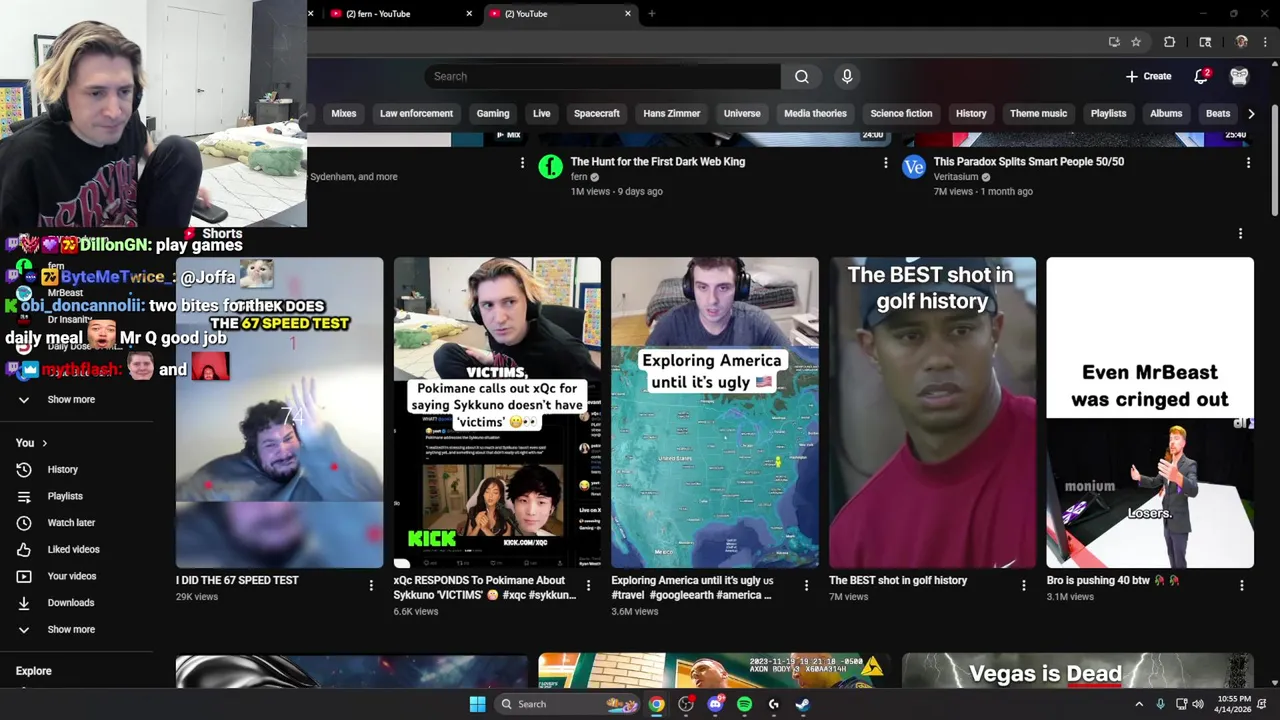1280x720 pixels.
Task: Open Steam from the taskbar
Action: (x=802, y=704)
